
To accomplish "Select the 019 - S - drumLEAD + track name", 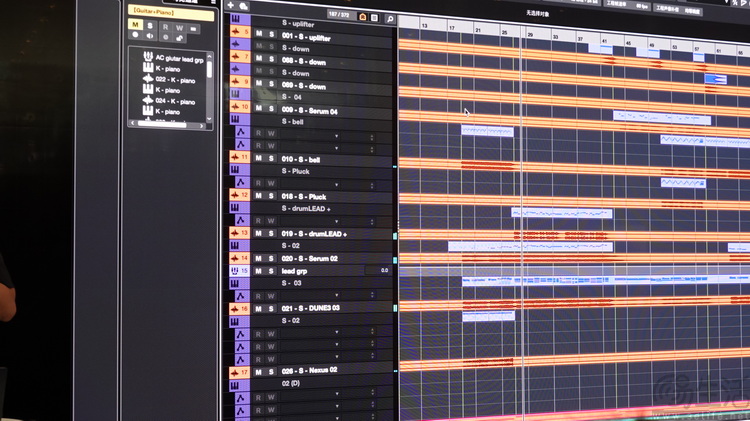I will click(x=314, y=233).
